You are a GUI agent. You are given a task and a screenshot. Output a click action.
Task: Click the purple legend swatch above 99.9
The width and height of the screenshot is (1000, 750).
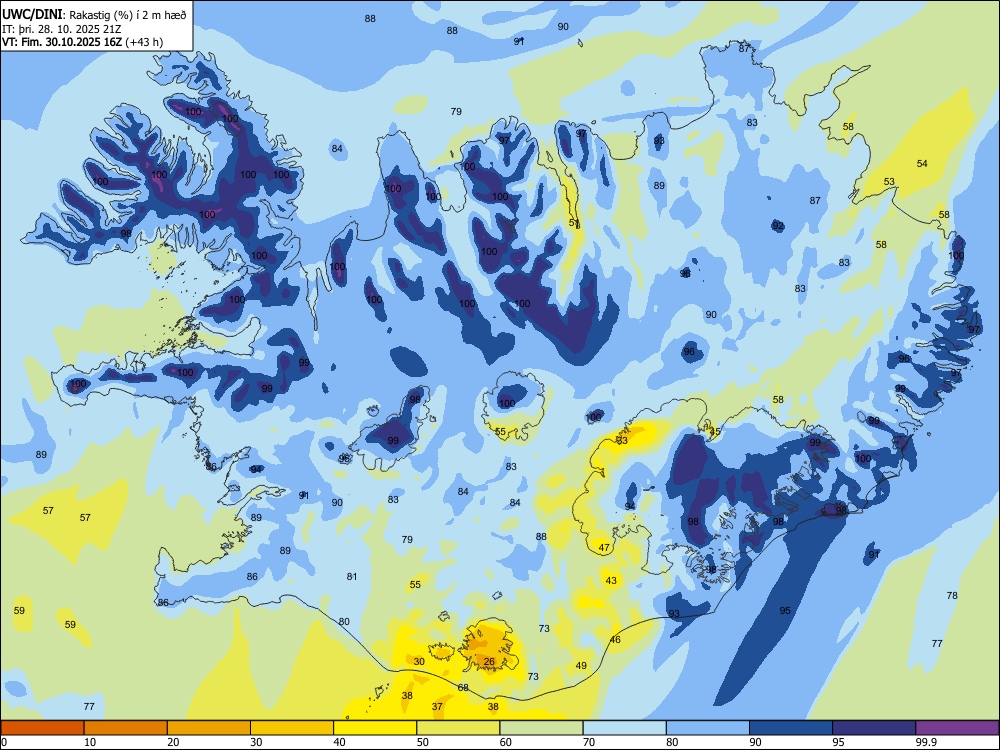coord(957,728)
